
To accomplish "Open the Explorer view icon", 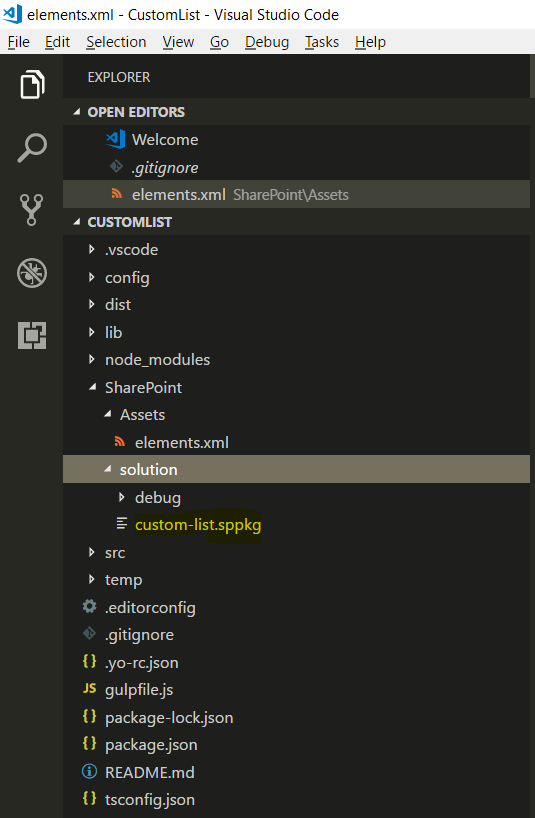I will point(32,84).
